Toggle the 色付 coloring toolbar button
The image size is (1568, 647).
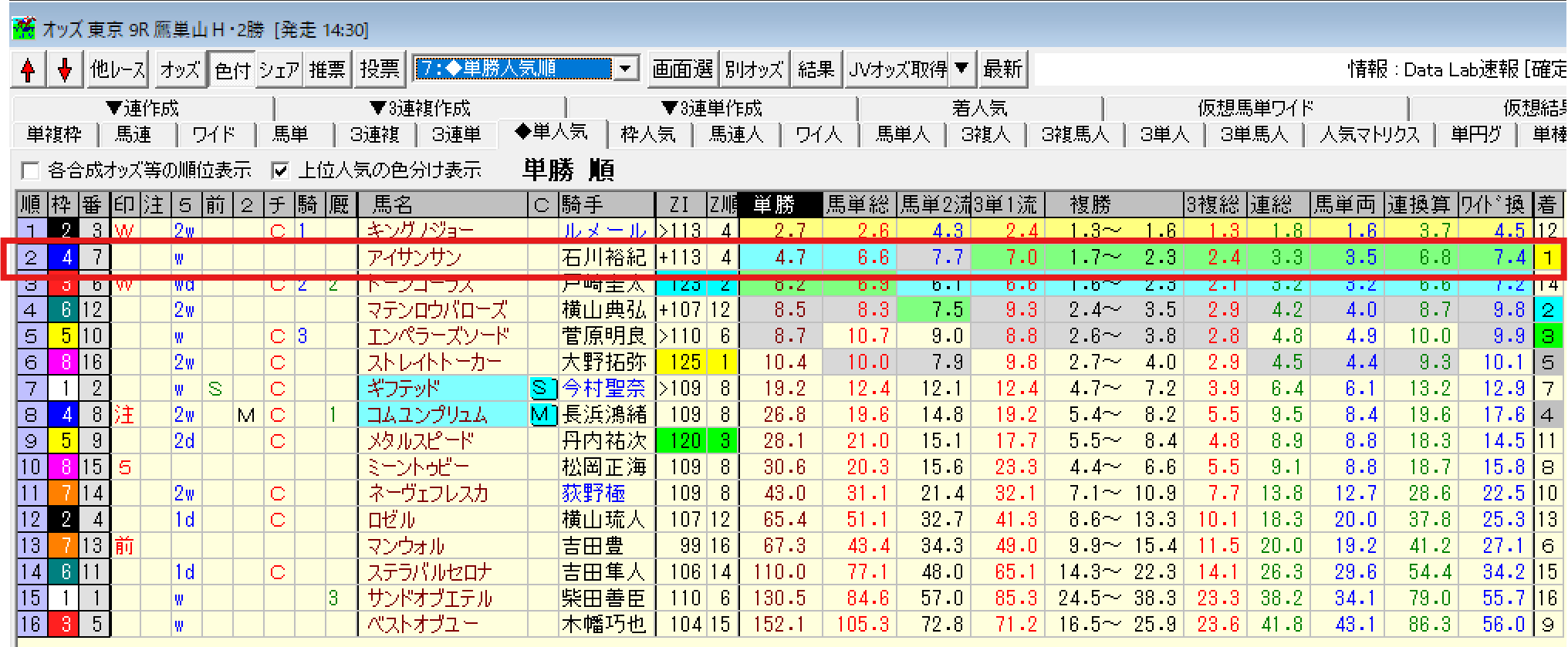(232, 70)
